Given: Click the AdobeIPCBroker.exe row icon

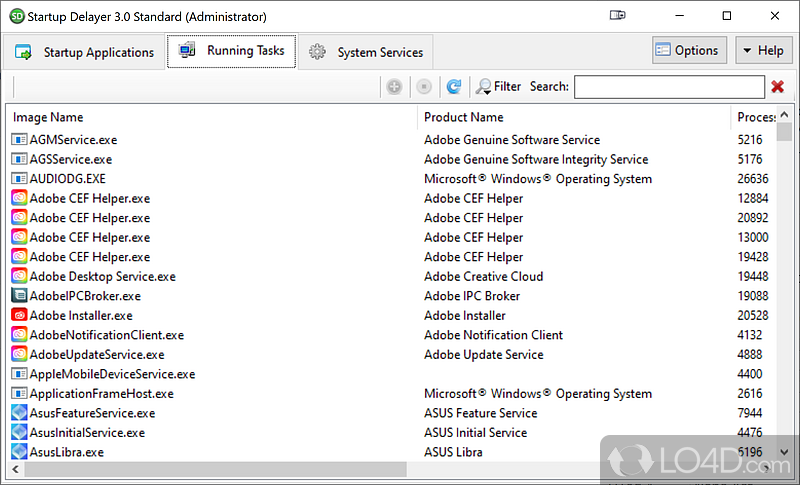Looking at the screenshot, I should click(x=19, y=296).
